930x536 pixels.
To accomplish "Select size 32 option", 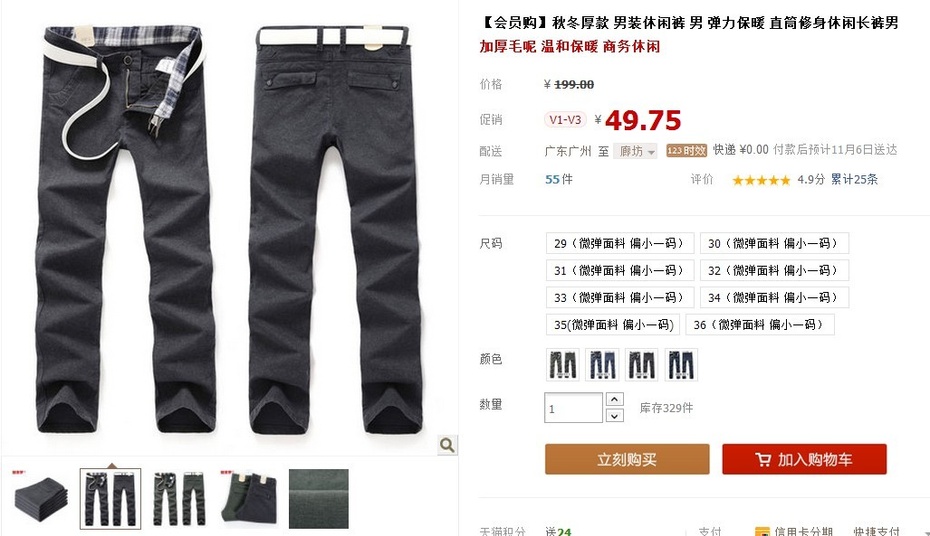I will [x=774, y=270].
